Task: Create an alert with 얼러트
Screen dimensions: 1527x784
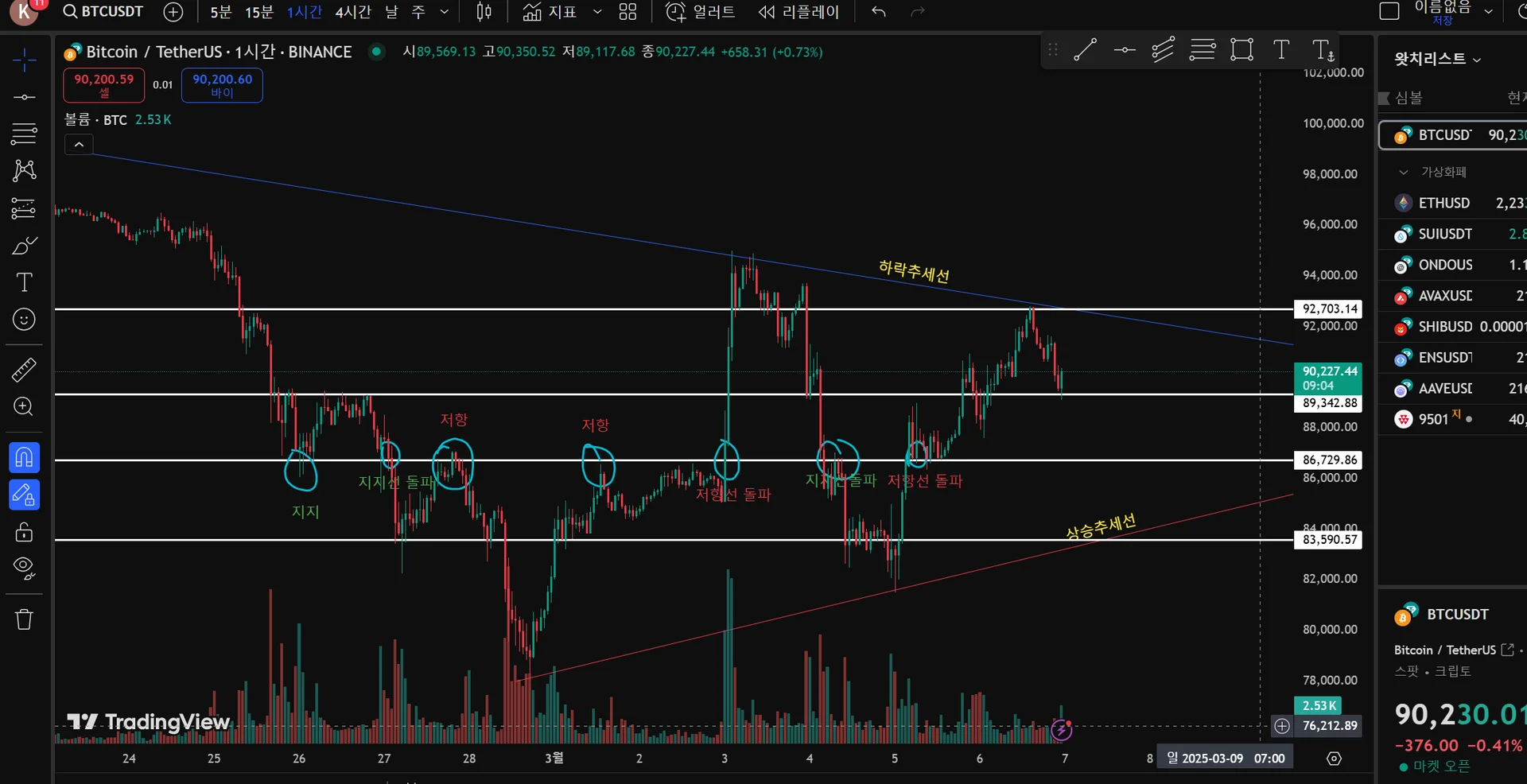Action: [x=701, y=12]
